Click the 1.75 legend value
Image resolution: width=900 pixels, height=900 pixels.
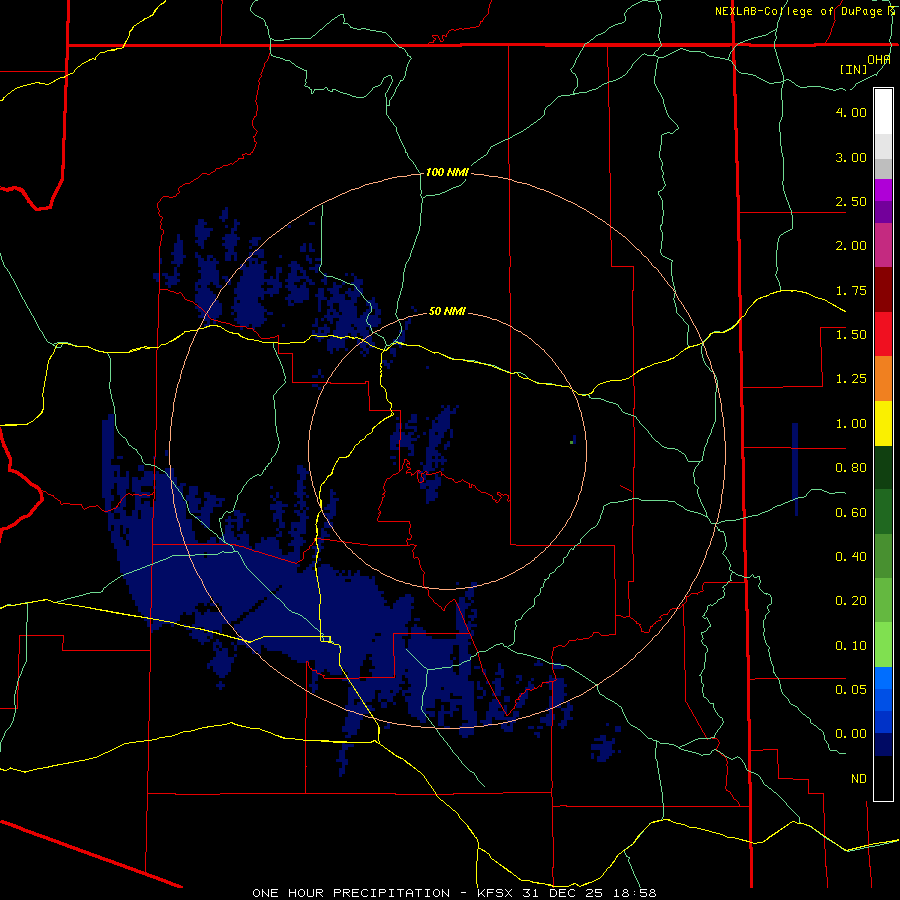(x=851, y=290)
